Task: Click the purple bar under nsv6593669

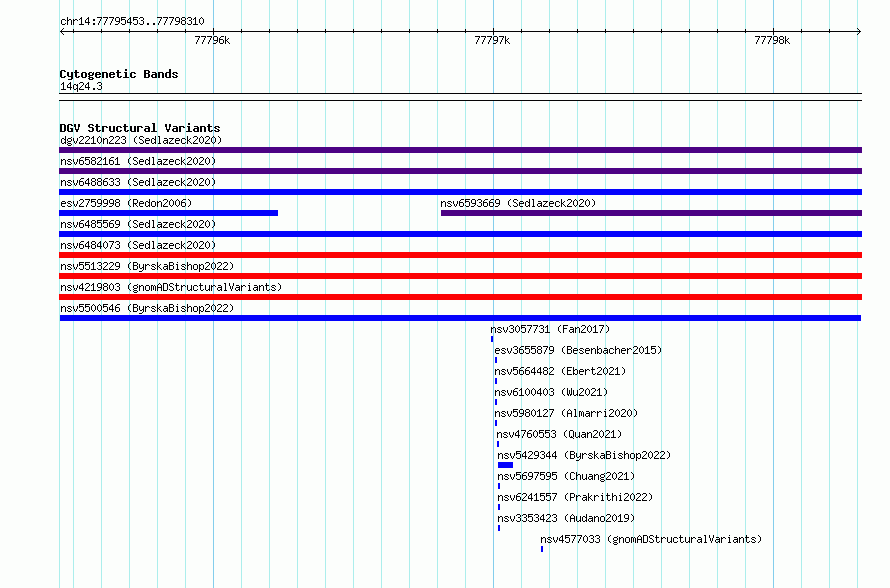Action: coord(652,213)
